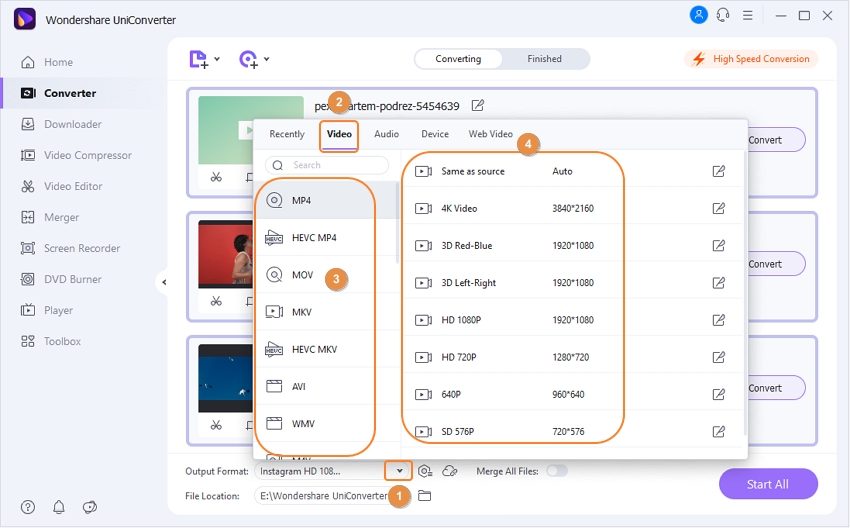Image resolution: width=850 pixels, height=528 pixels.
Task: Trim the third video with scissors
Action: (216, 425)
